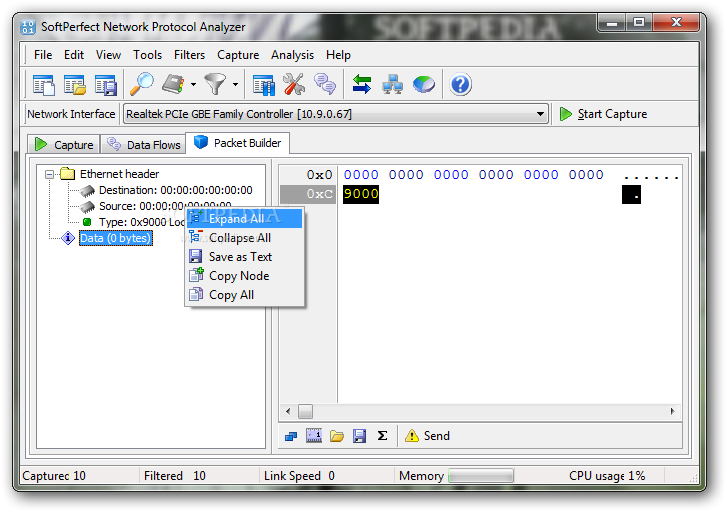Click the save capture toolbar icon

click(x=106, y=85)
